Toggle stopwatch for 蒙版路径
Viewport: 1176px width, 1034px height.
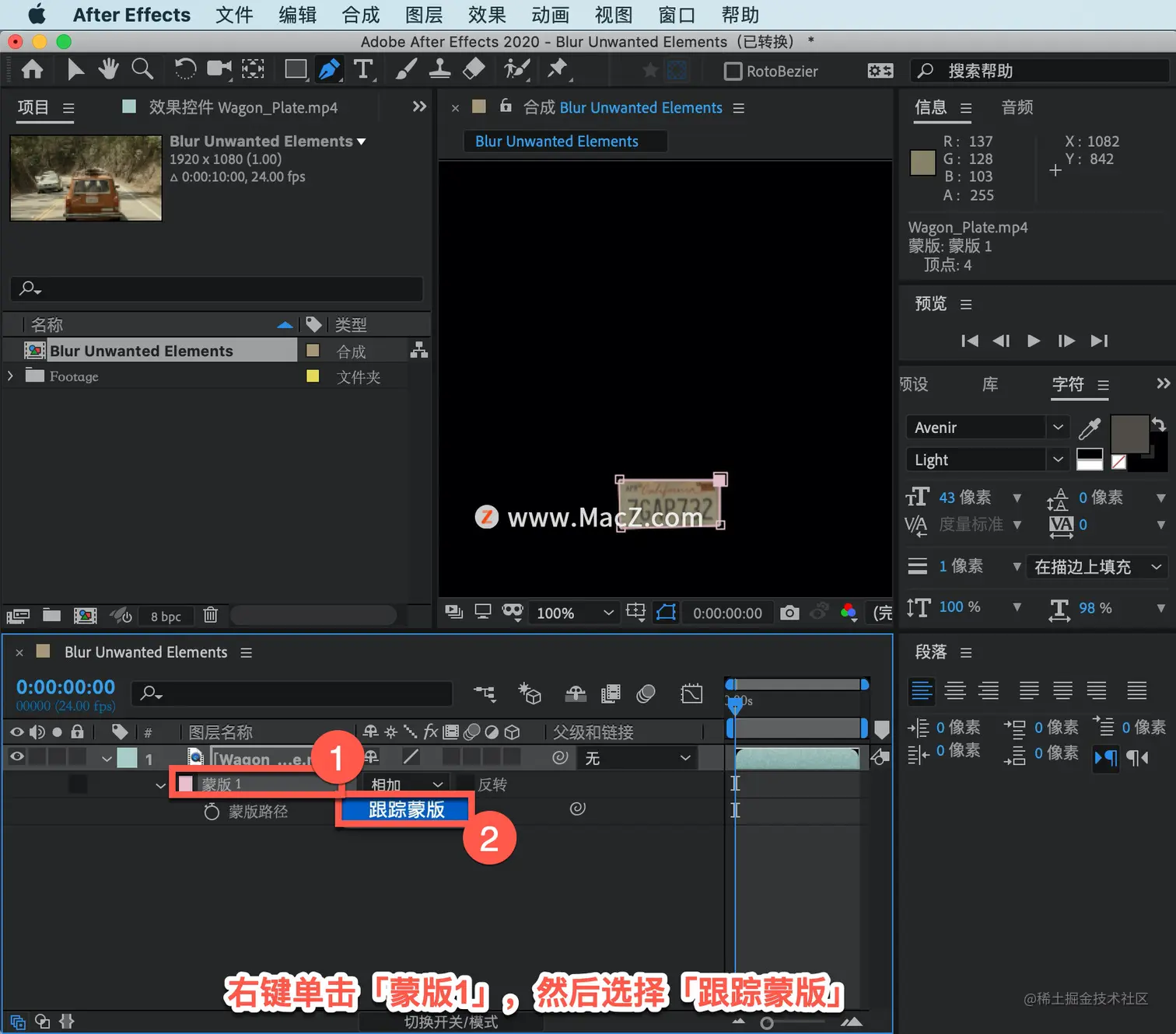coord(212,812)
